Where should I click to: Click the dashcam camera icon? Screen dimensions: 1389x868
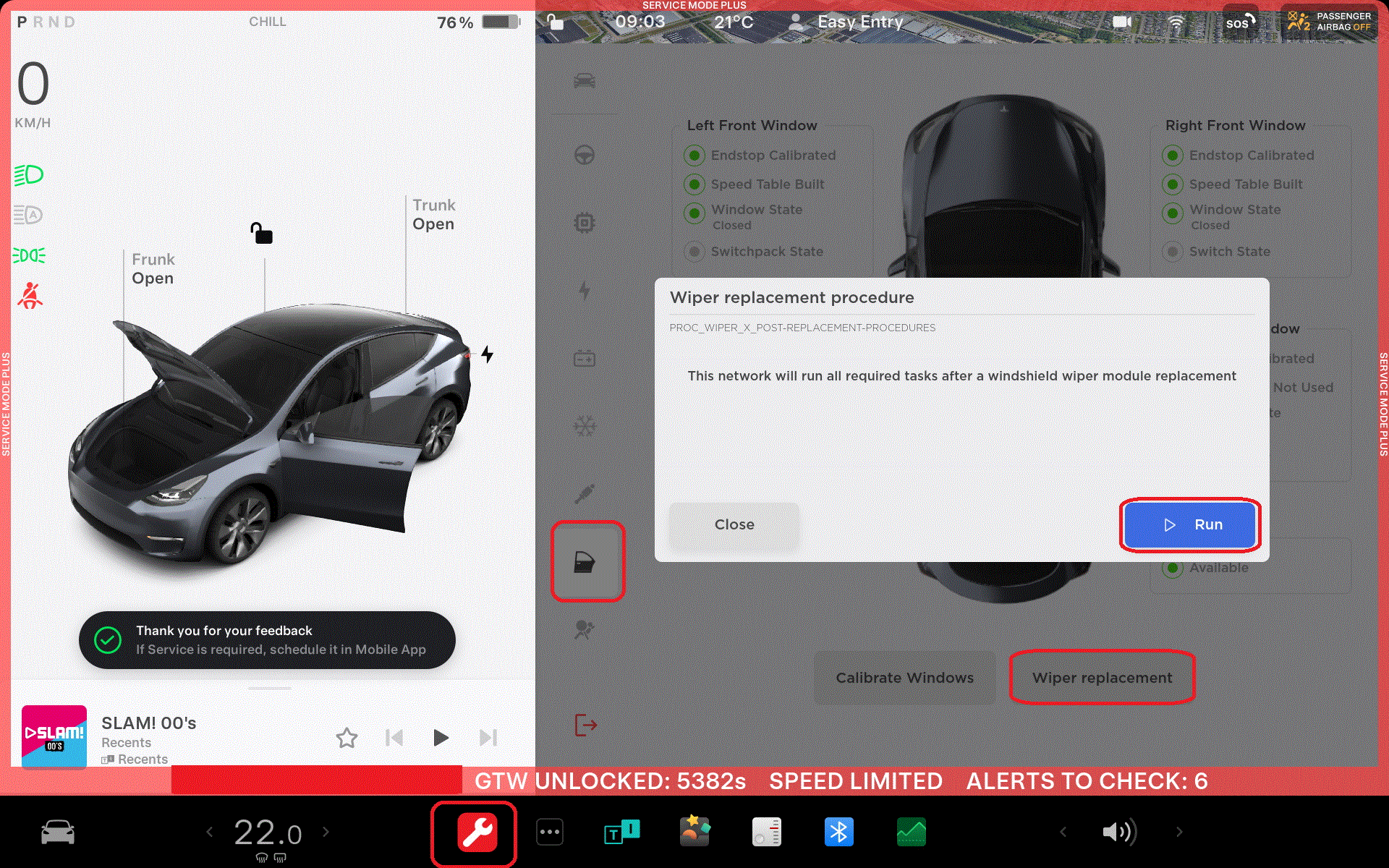[1122, 22]
